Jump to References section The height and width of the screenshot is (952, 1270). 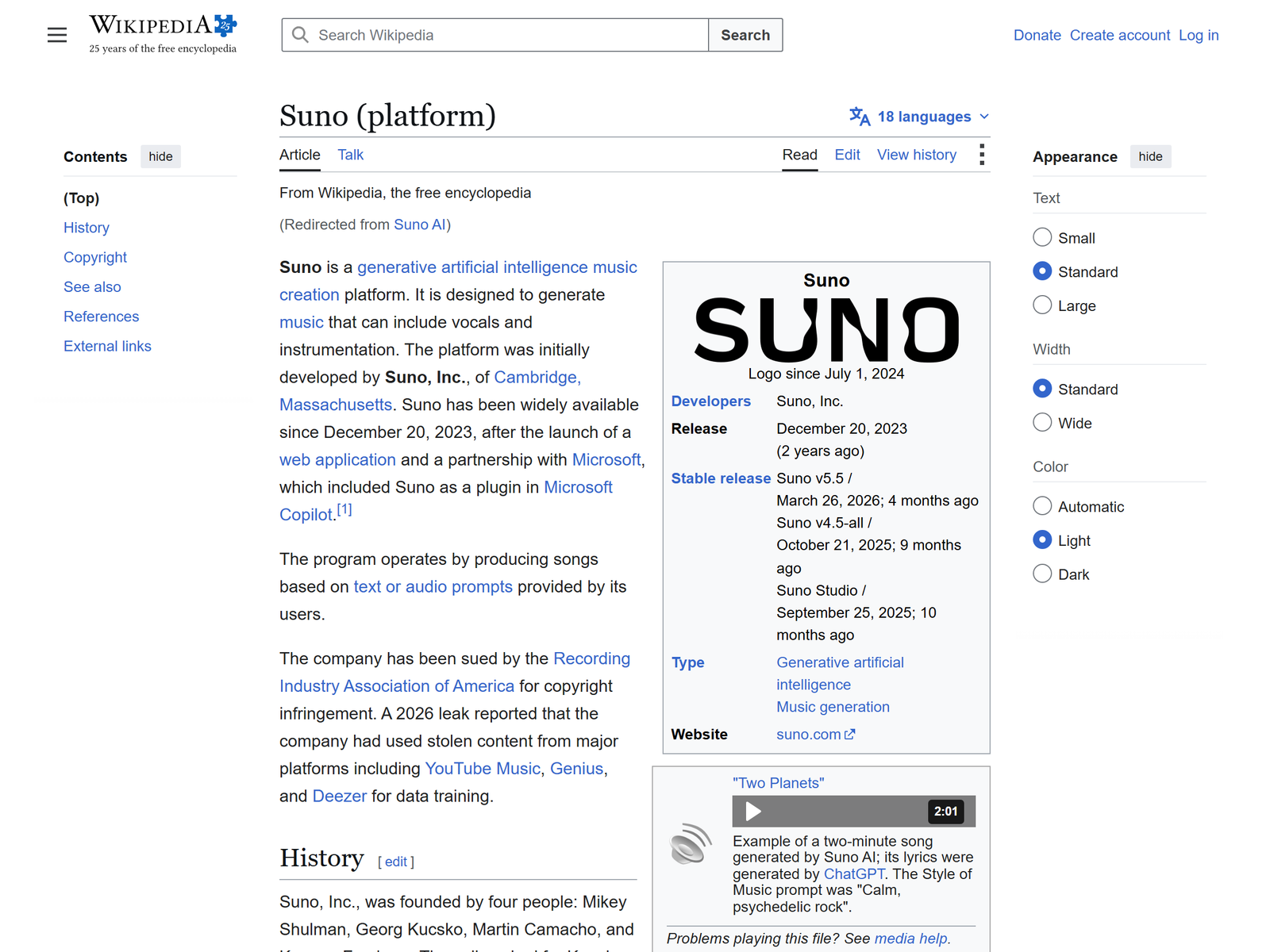click(x=102, y=317)
